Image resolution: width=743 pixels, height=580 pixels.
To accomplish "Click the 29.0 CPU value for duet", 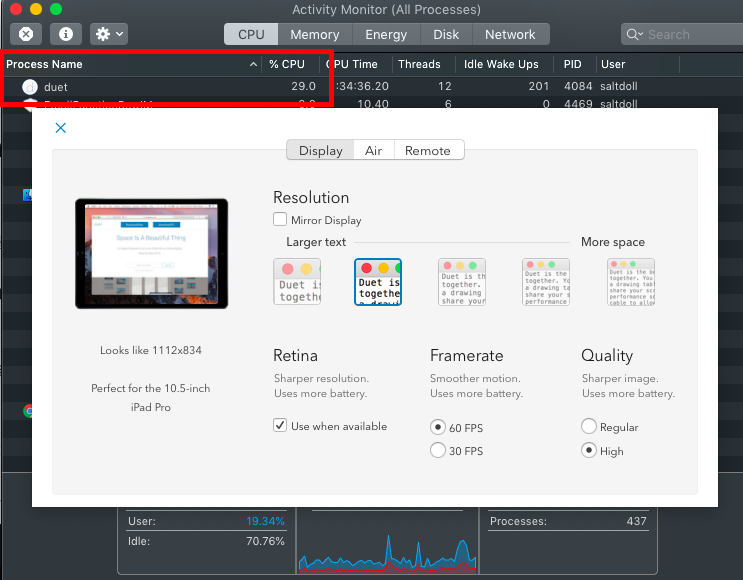I will pyautogui.click(x=303, y=86).
